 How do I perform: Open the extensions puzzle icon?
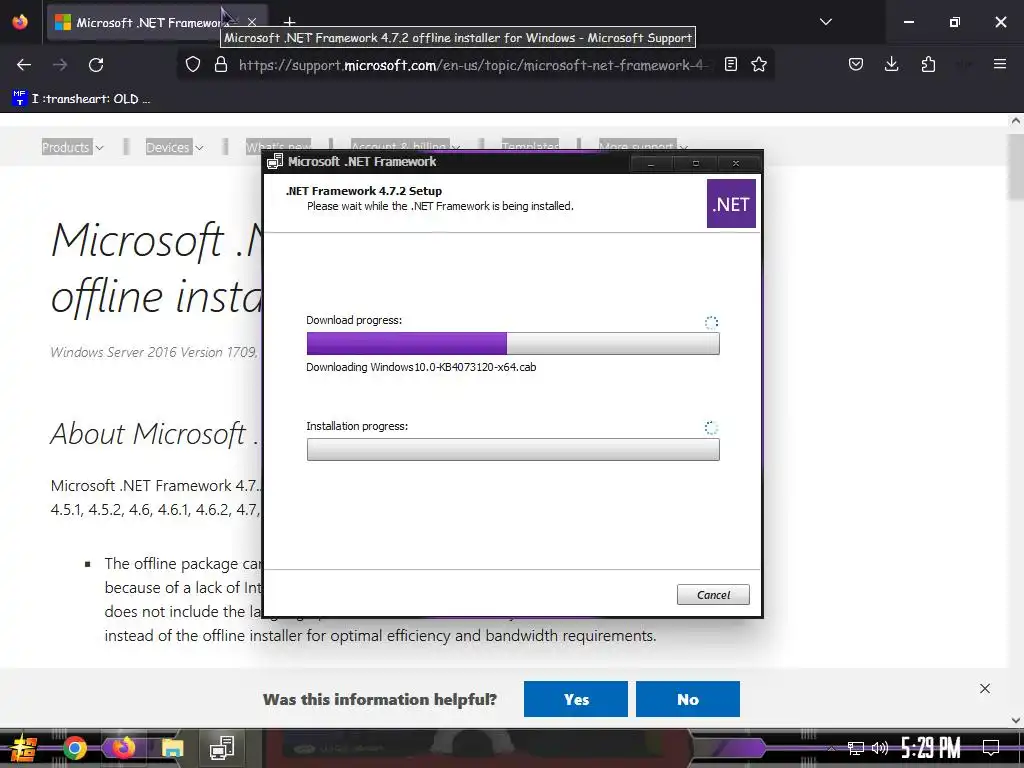coord(928,64)
